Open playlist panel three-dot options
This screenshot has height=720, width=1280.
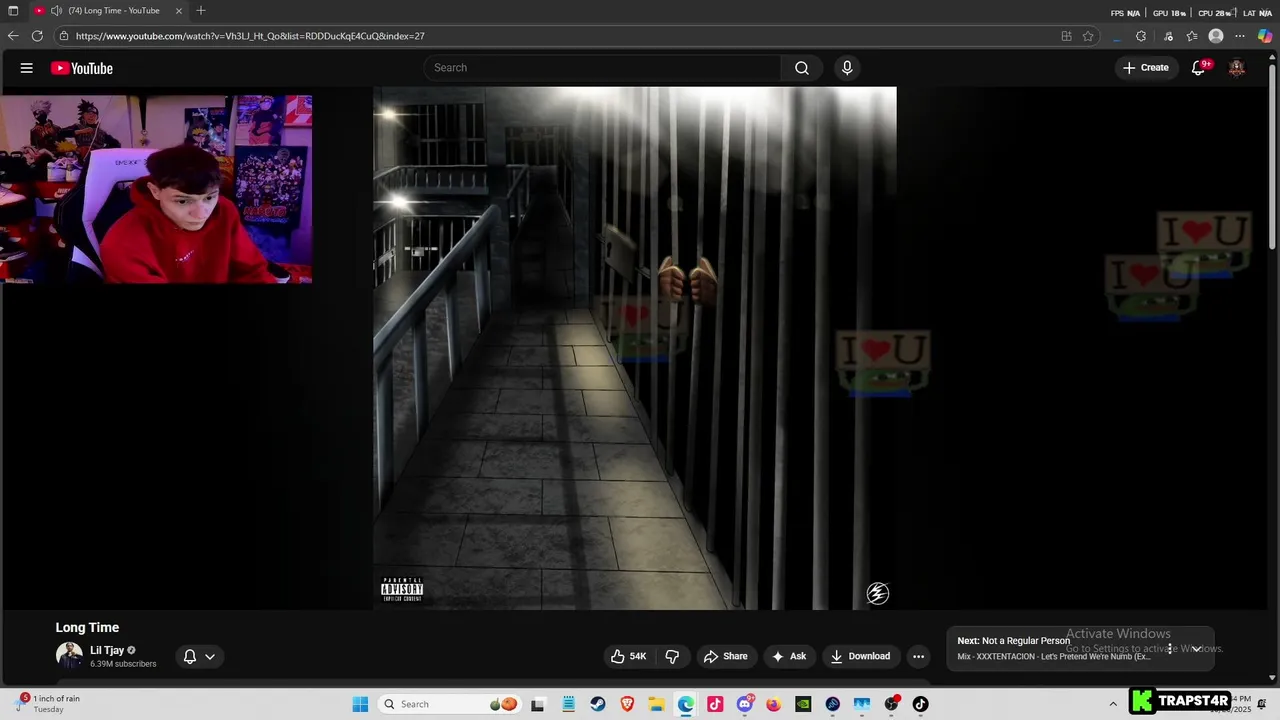(1170, 648)
